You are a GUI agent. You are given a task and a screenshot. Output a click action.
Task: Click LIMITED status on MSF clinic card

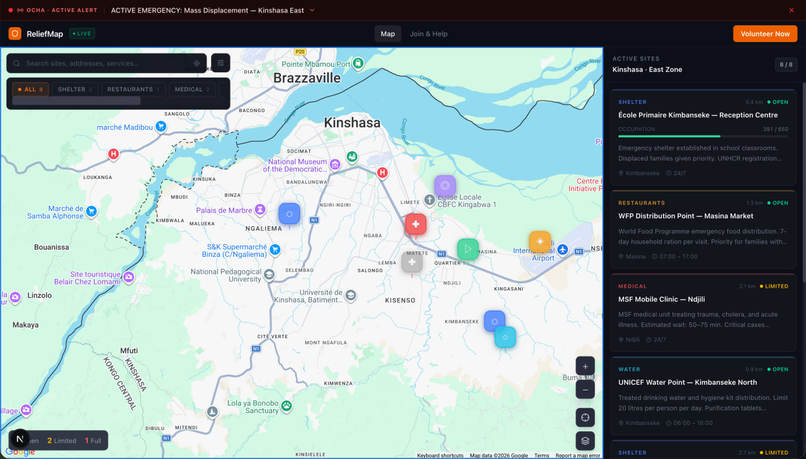click(774, 286)
